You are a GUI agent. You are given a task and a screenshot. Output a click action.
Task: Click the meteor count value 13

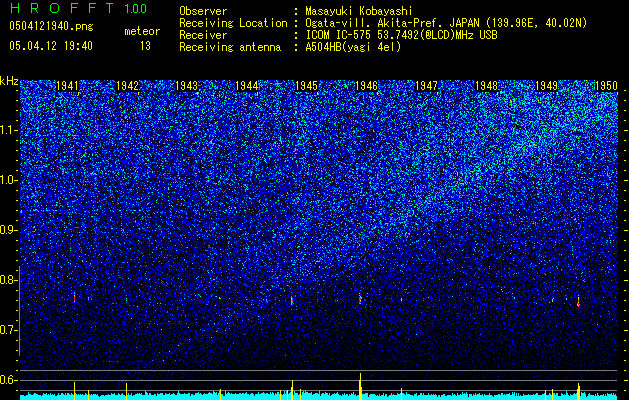145,46
